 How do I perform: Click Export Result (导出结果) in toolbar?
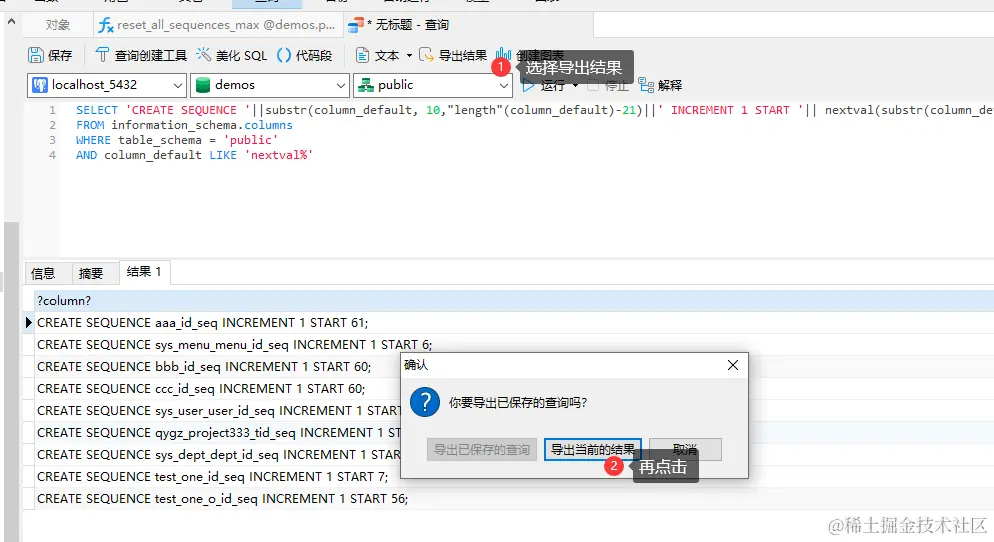click(453, 55)
